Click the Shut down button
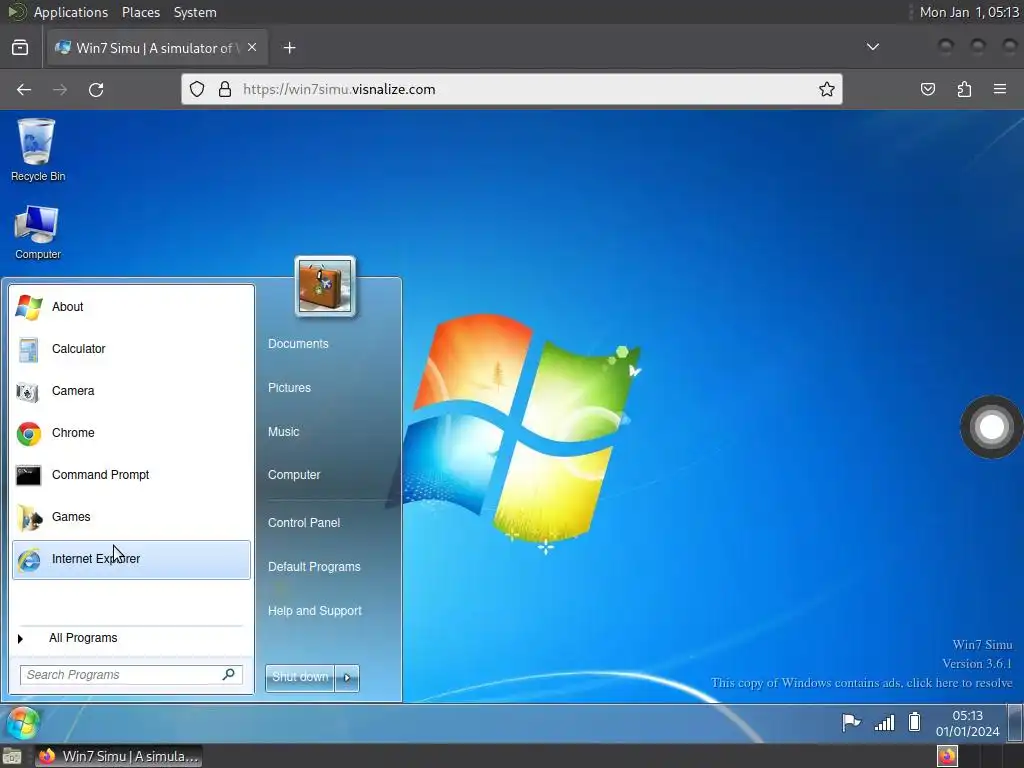1024x768 pixels. point(300,678)
